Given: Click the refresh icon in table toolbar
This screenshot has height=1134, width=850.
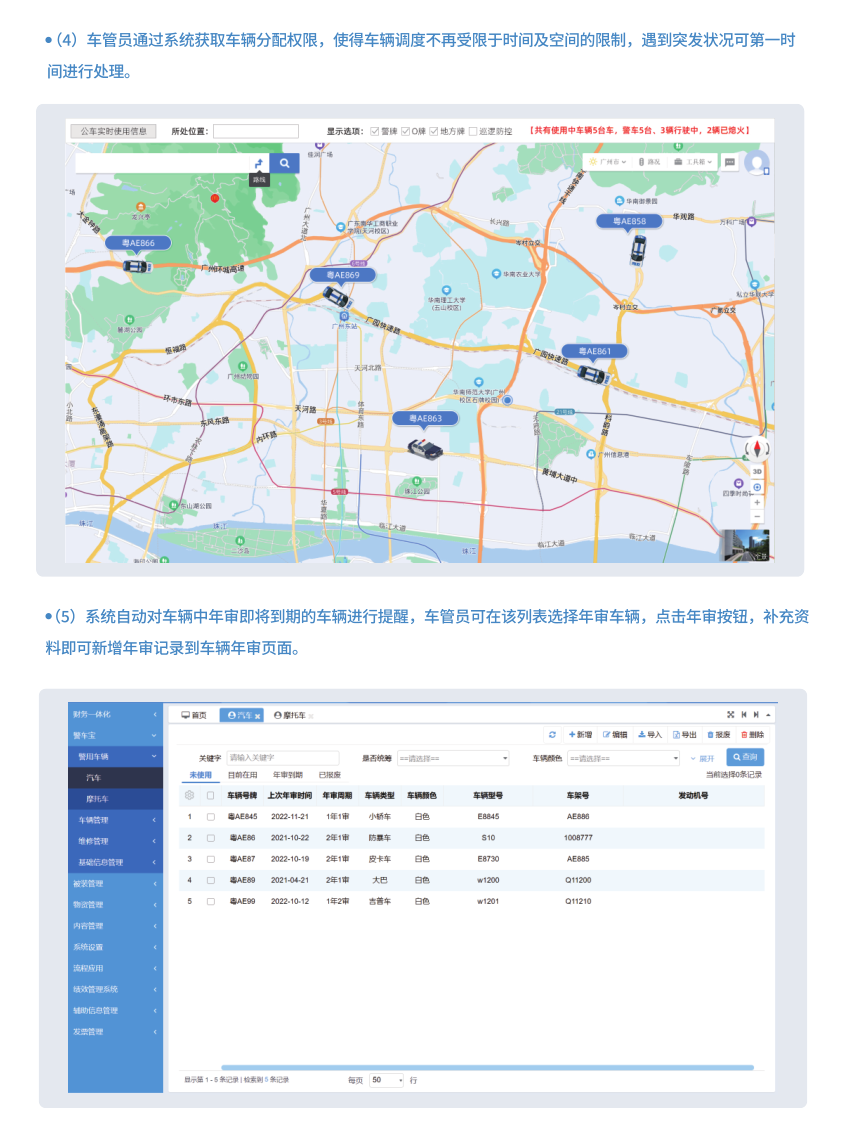Looking at the screenshot, I should click(x=552, y=735).
